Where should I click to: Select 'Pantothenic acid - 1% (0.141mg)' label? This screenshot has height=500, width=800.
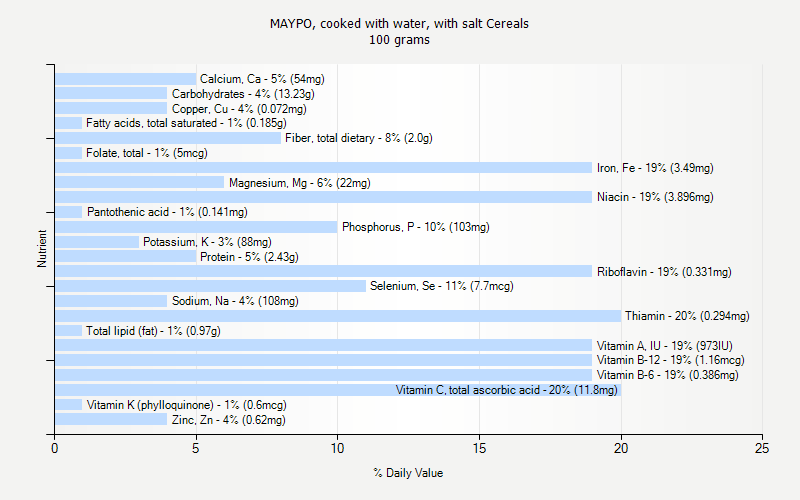(x=167, y=212)
